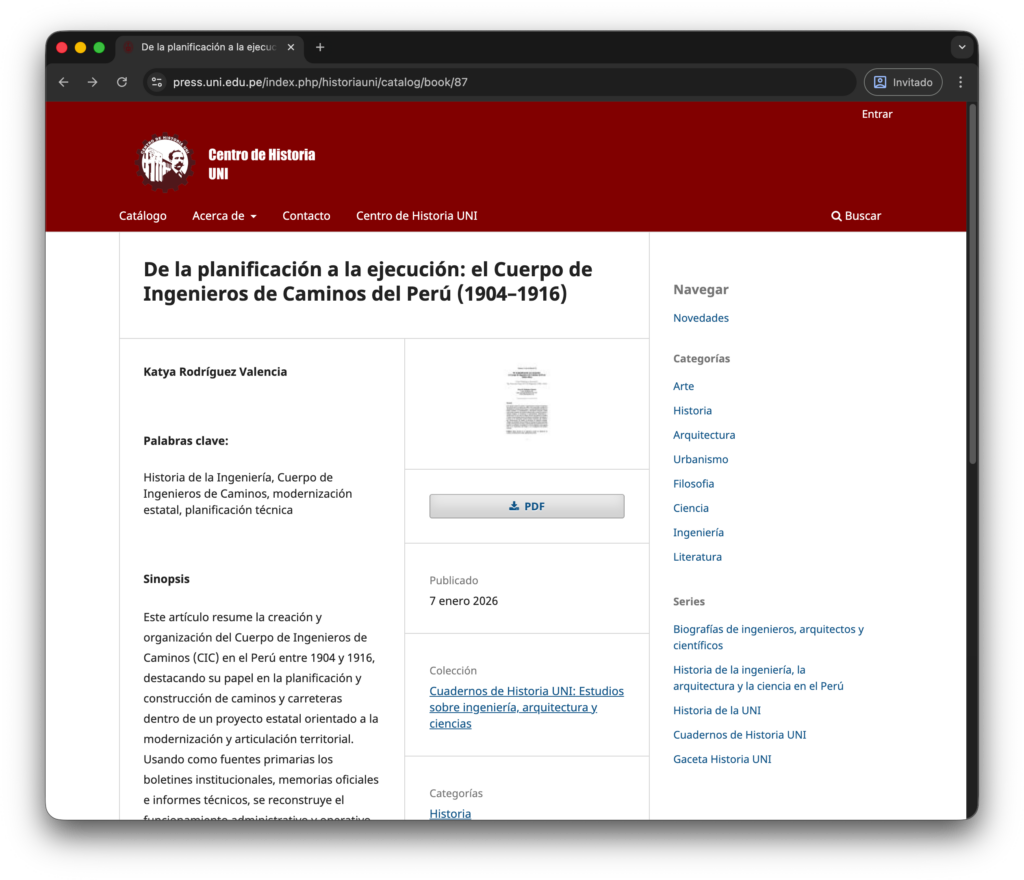The width and height of the screenshot is (1024, 880).
Task: Click the Entrar login link
Action: [x=877, y=114]
